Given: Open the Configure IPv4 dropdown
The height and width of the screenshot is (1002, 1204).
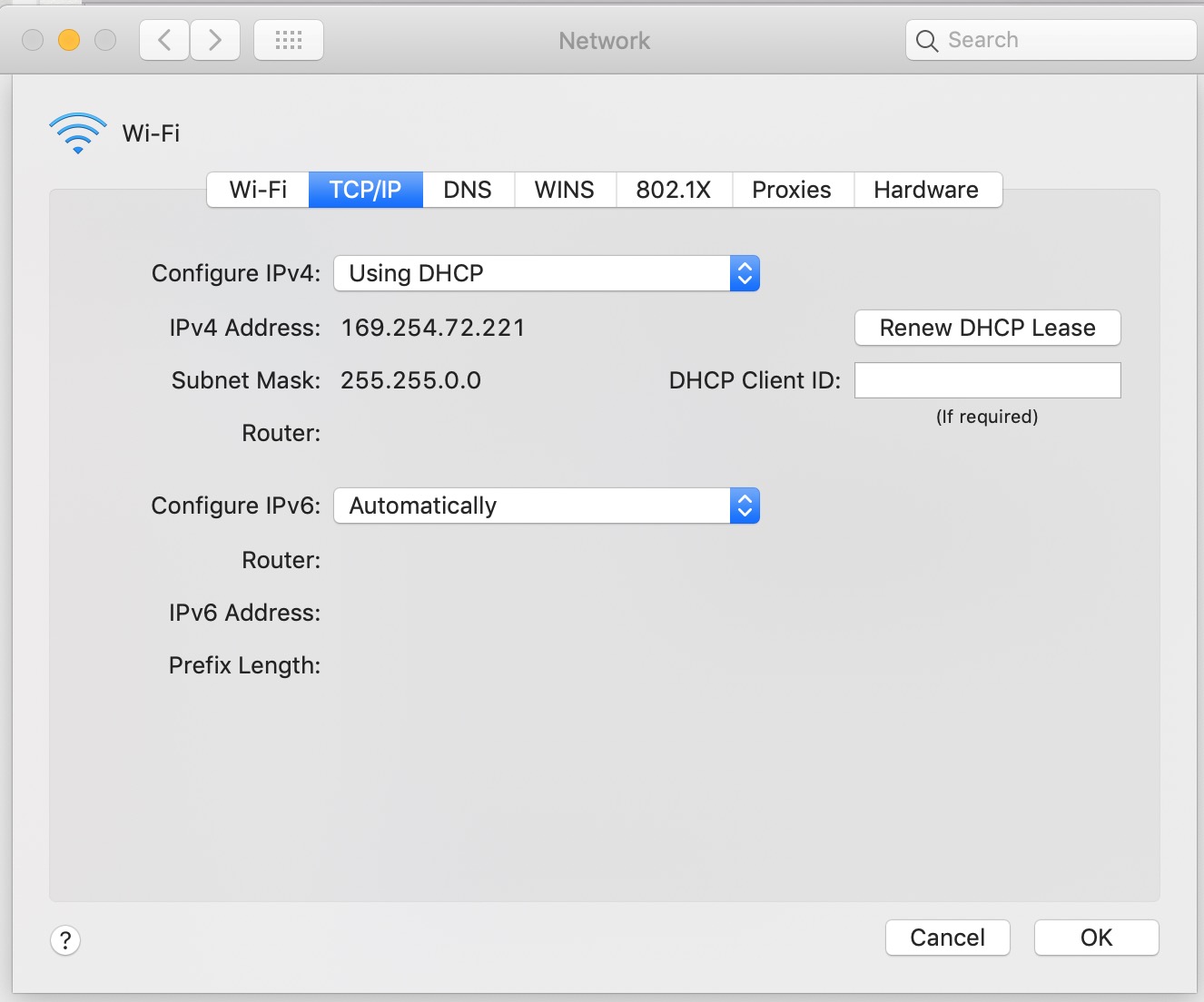Looking at the screenshot, I should pyautogui.click(x=547, y=273).
